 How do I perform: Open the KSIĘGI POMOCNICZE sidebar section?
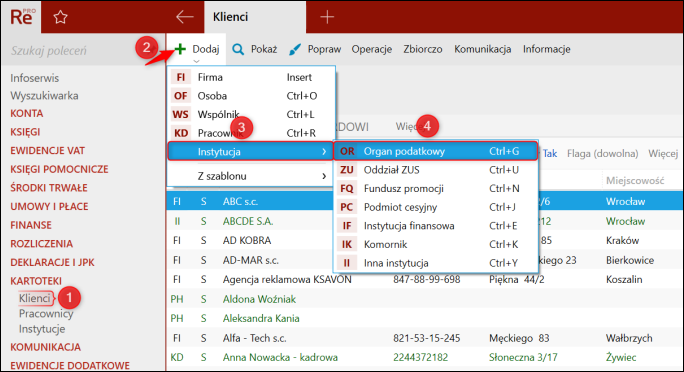pyautogui.click(x=59, y=169)
